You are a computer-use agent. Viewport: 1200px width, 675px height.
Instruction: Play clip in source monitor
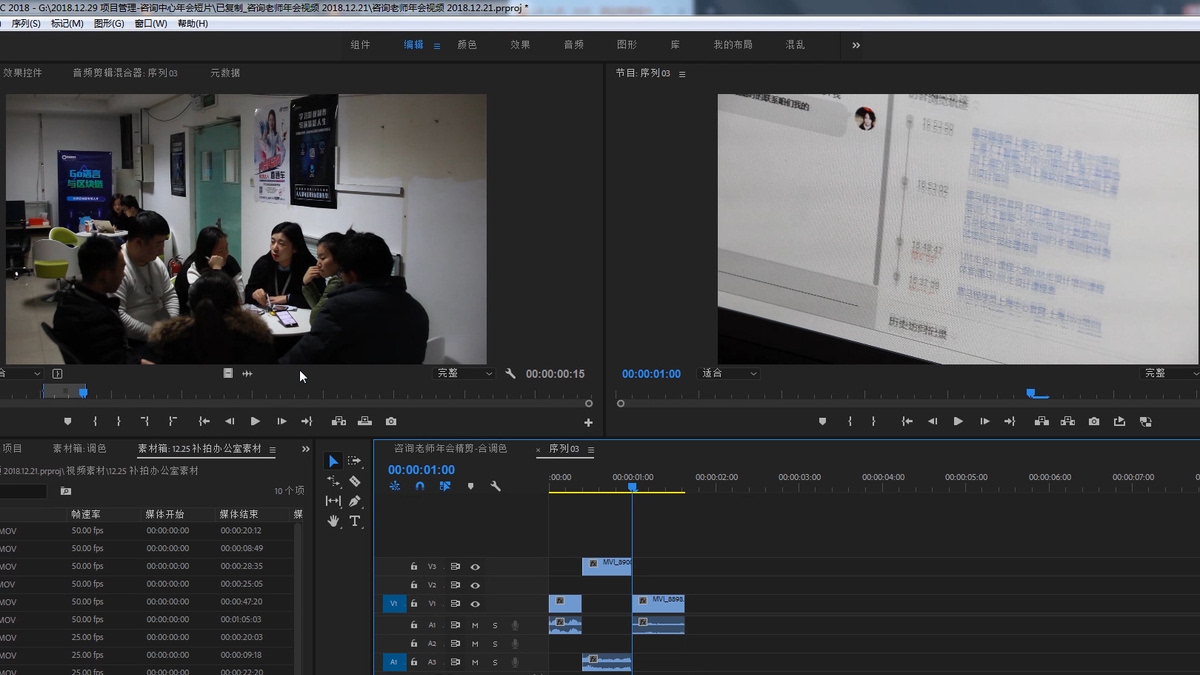(255, 421)
